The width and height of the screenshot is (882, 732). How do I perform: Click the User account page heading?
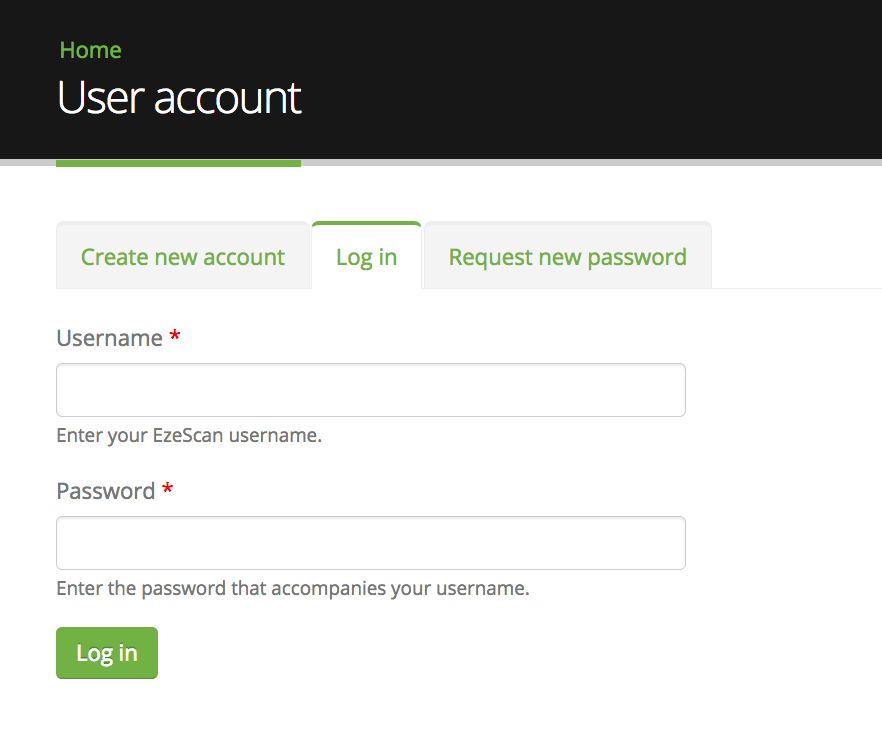pyautogui.click(x=179, y=97)
